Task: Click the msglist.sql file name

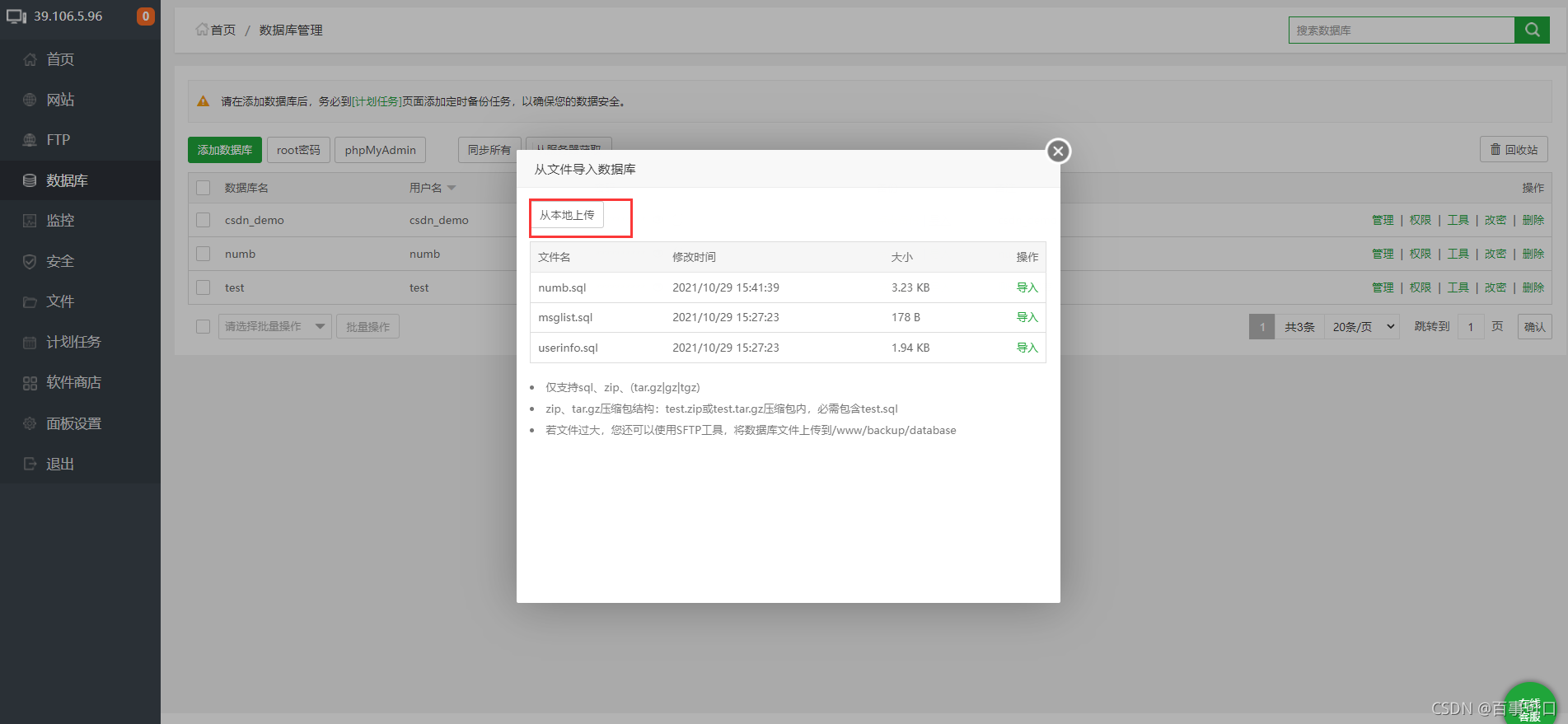Action: click(x=565, y=317)
